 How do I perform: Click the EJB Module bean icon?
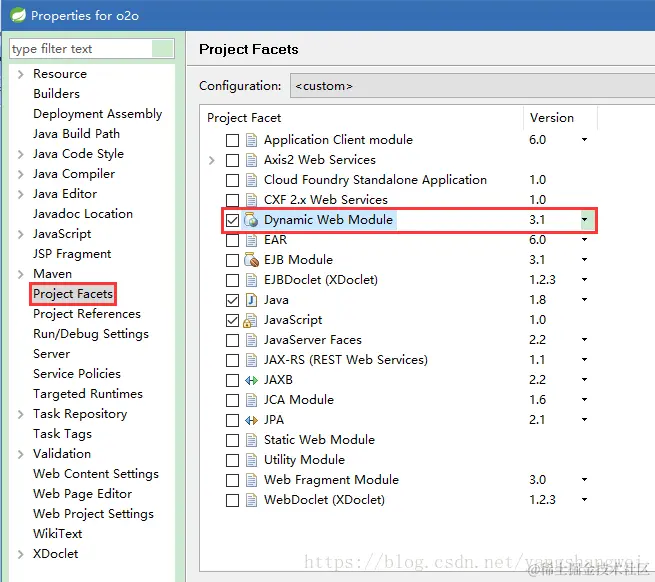251,260
